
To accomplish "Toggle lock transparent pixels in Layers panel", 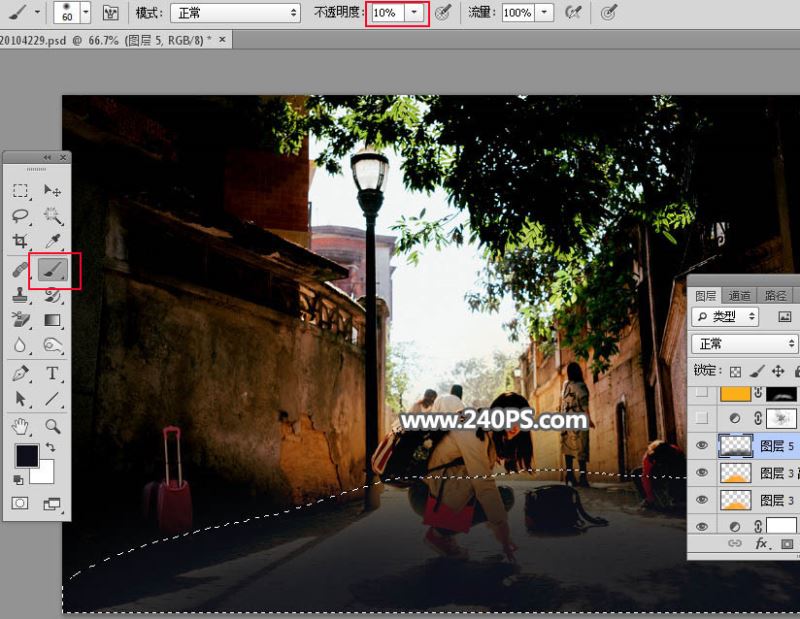I will [x=736, y=370].
